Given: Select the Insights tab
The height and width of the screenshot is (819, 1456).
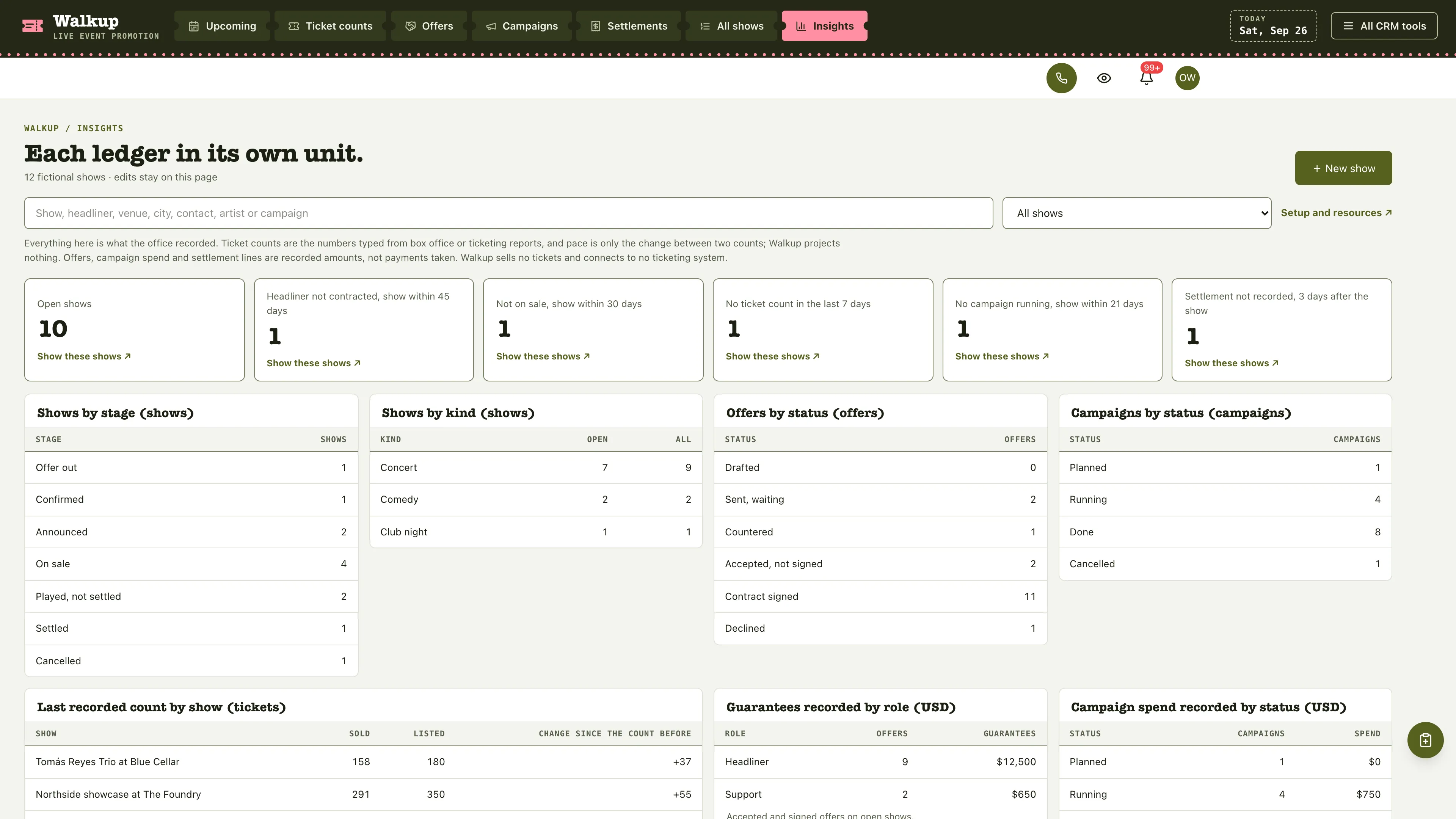Looking at the screenshot, I should [825, 26].
